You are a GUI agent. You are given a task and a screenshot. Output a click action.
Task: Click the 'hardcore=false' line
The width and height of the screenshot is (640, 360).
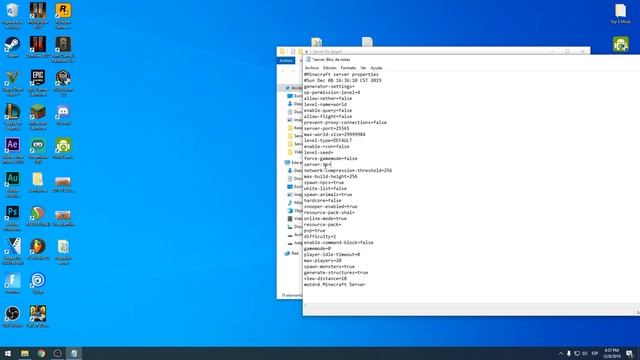[x=323, y=200]
